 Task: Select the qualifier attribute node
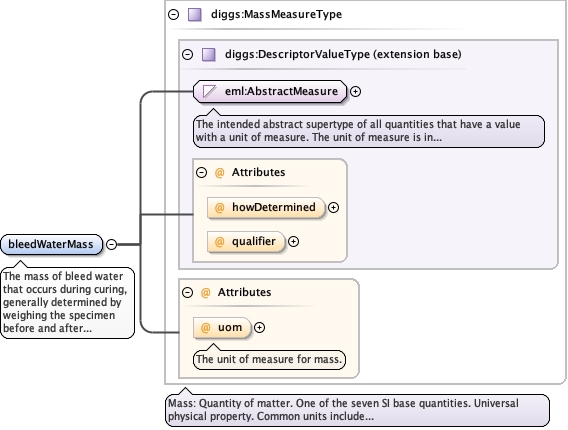(246, 242)
